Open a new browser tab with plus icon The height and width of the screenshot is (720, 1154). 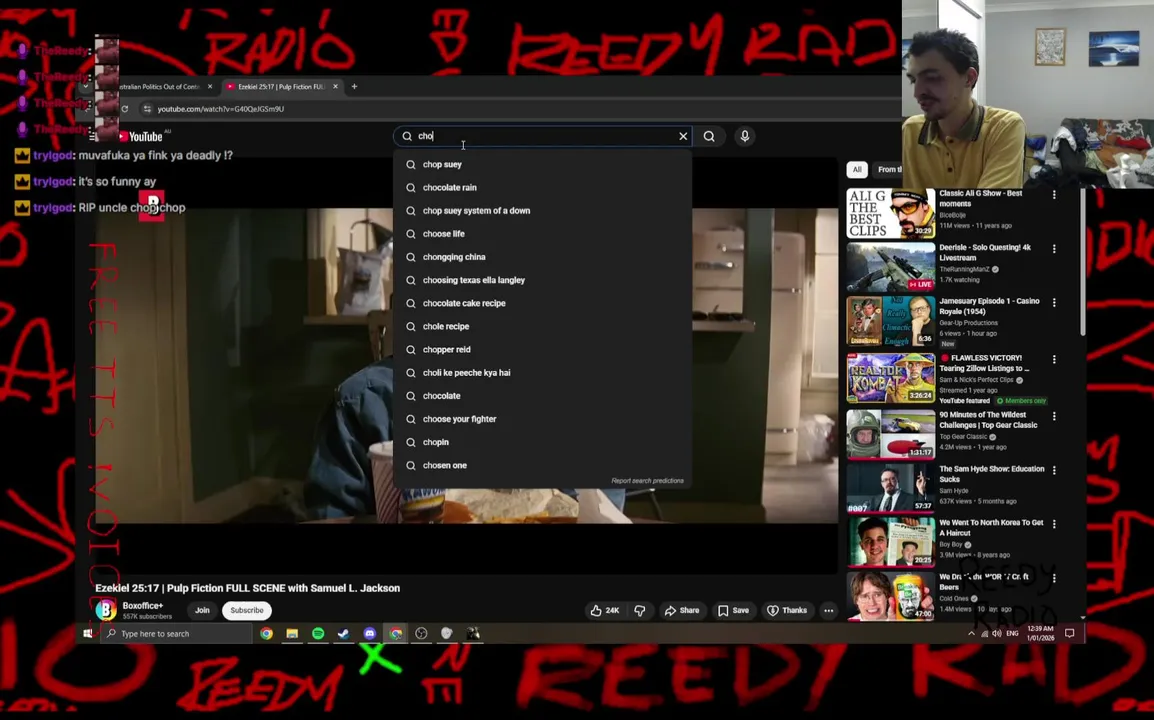354,86
